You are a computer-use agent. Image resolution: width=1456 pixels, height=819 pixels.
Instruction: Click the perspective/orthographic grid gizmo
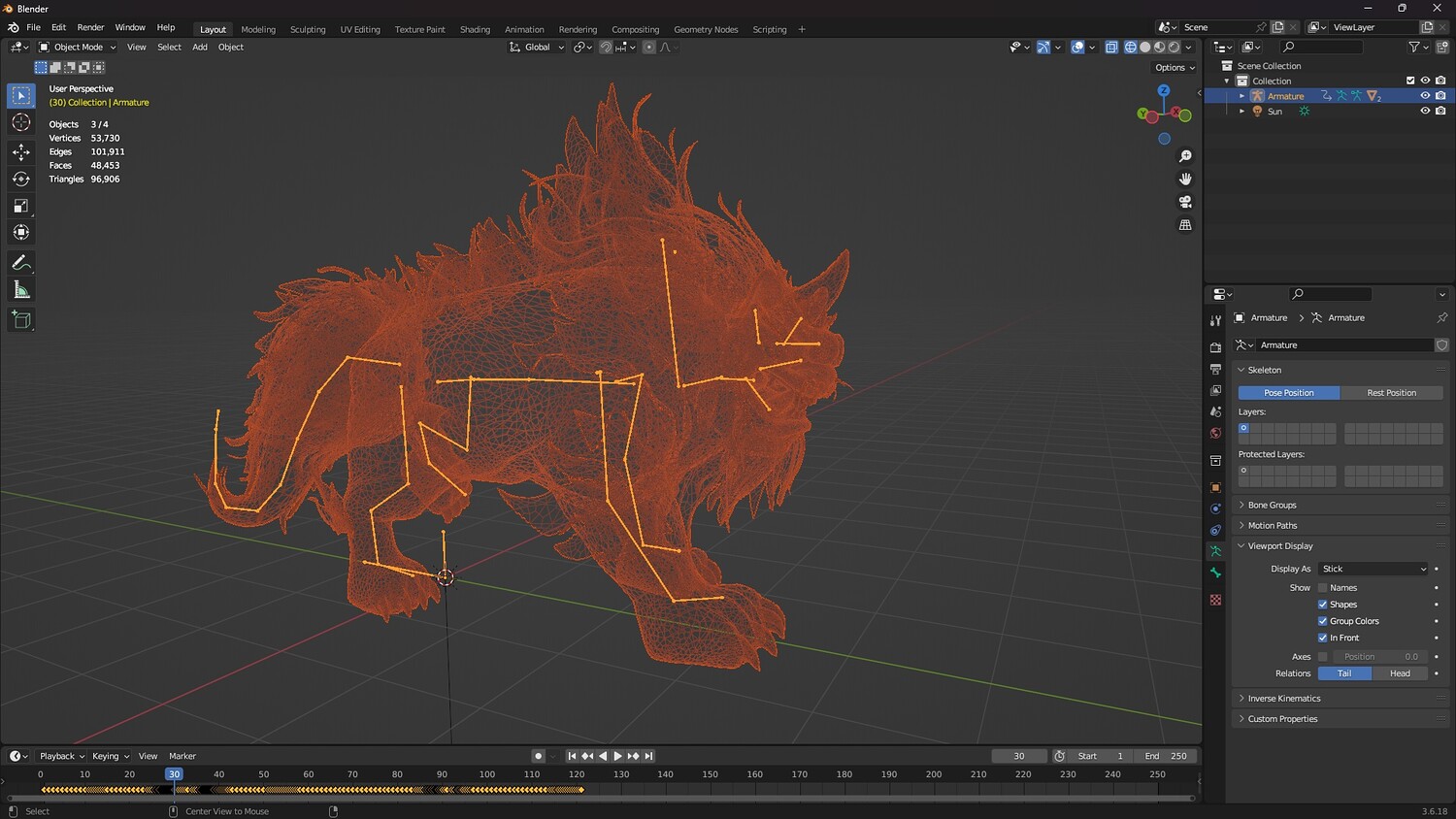[x=1185, y=225]
